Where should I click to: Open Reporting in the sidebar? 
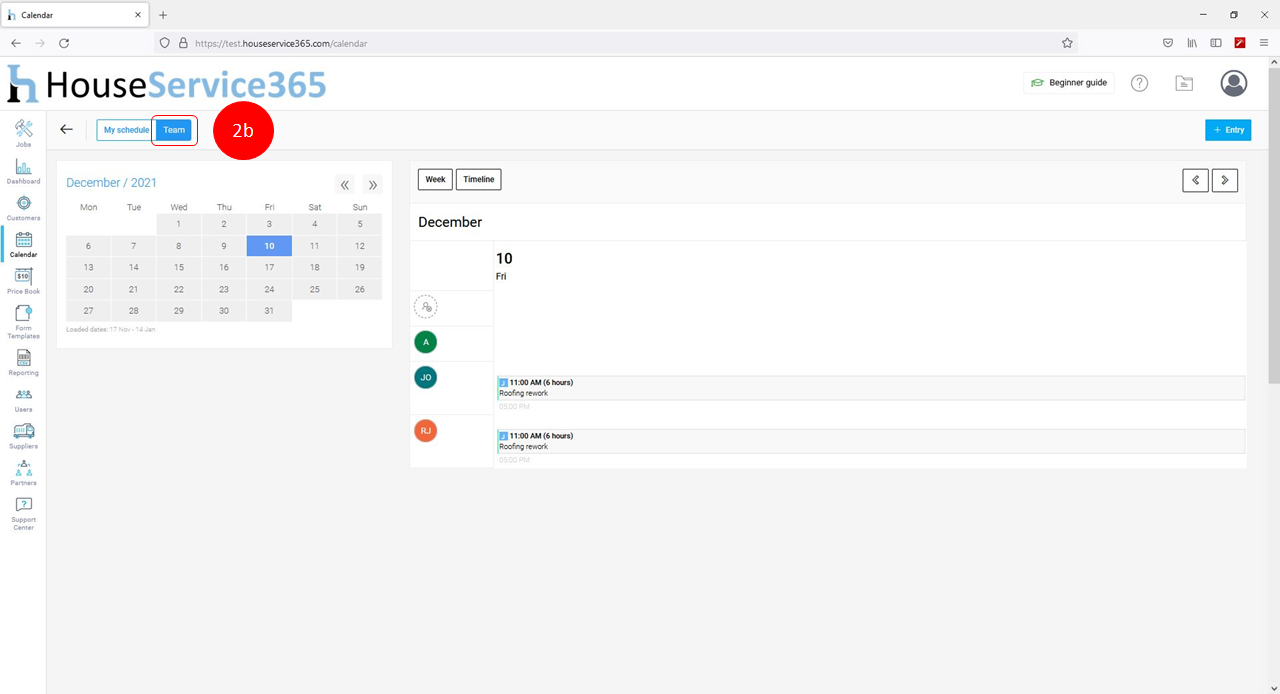click(x=23, y=362)
